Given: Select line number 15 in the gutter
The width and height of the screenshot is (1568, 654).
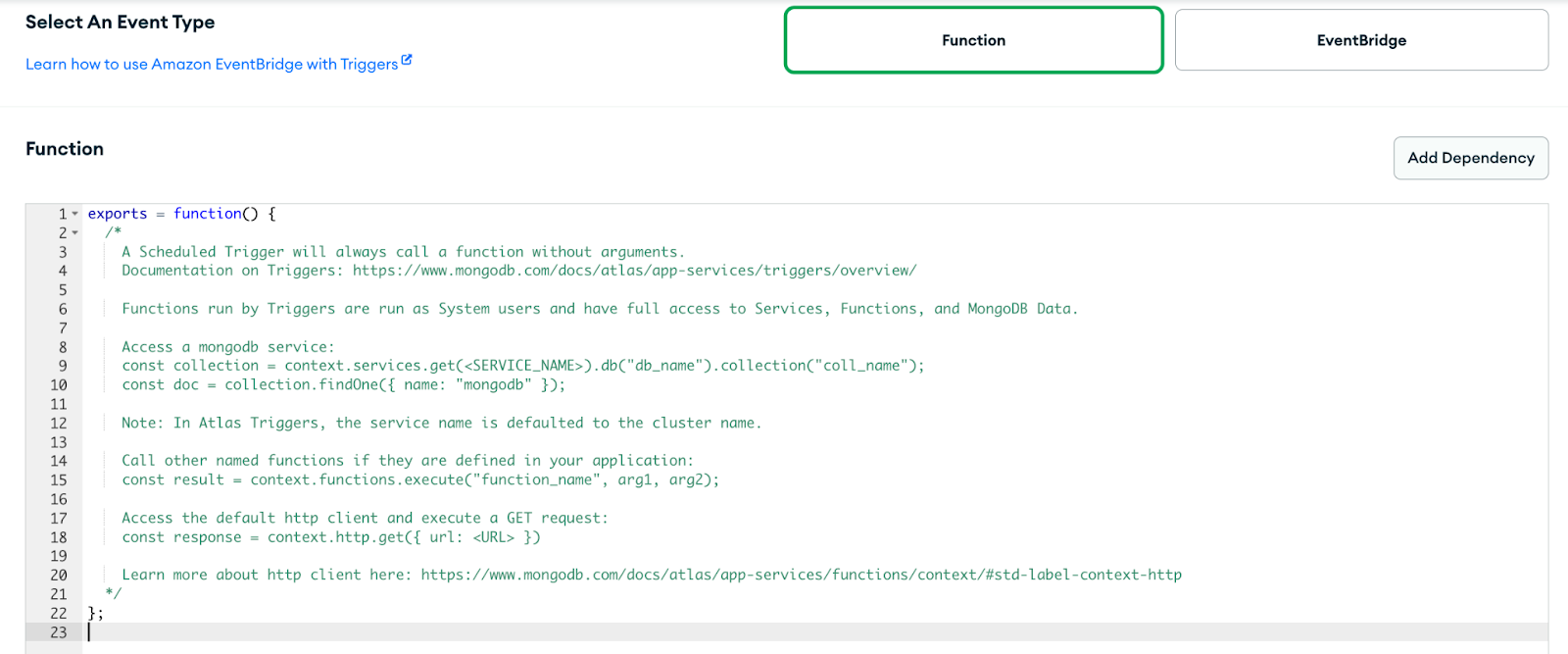Looking at the screenshot, I should click(59, 480).
